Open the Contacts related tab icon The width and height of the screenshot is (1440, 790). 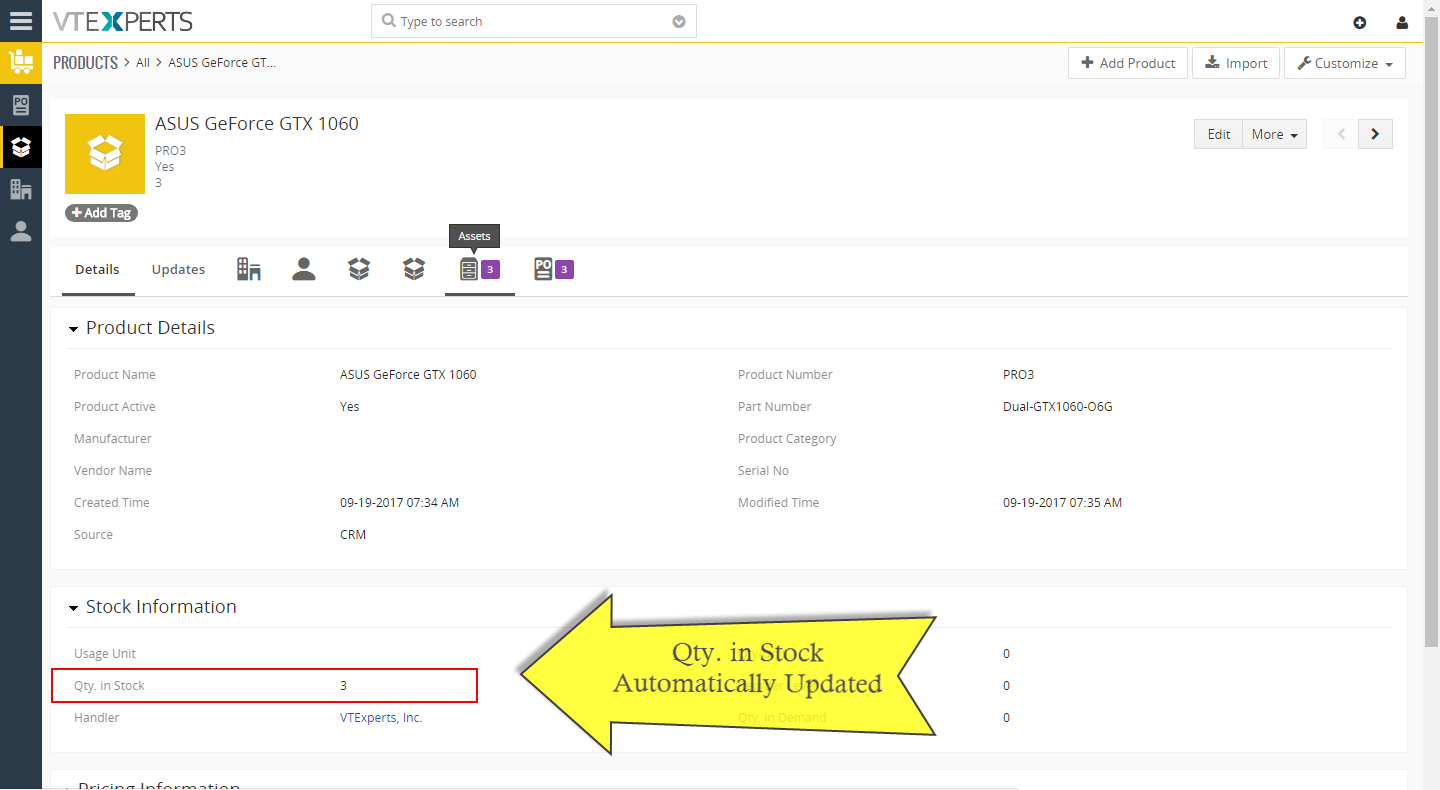(304, 269)
